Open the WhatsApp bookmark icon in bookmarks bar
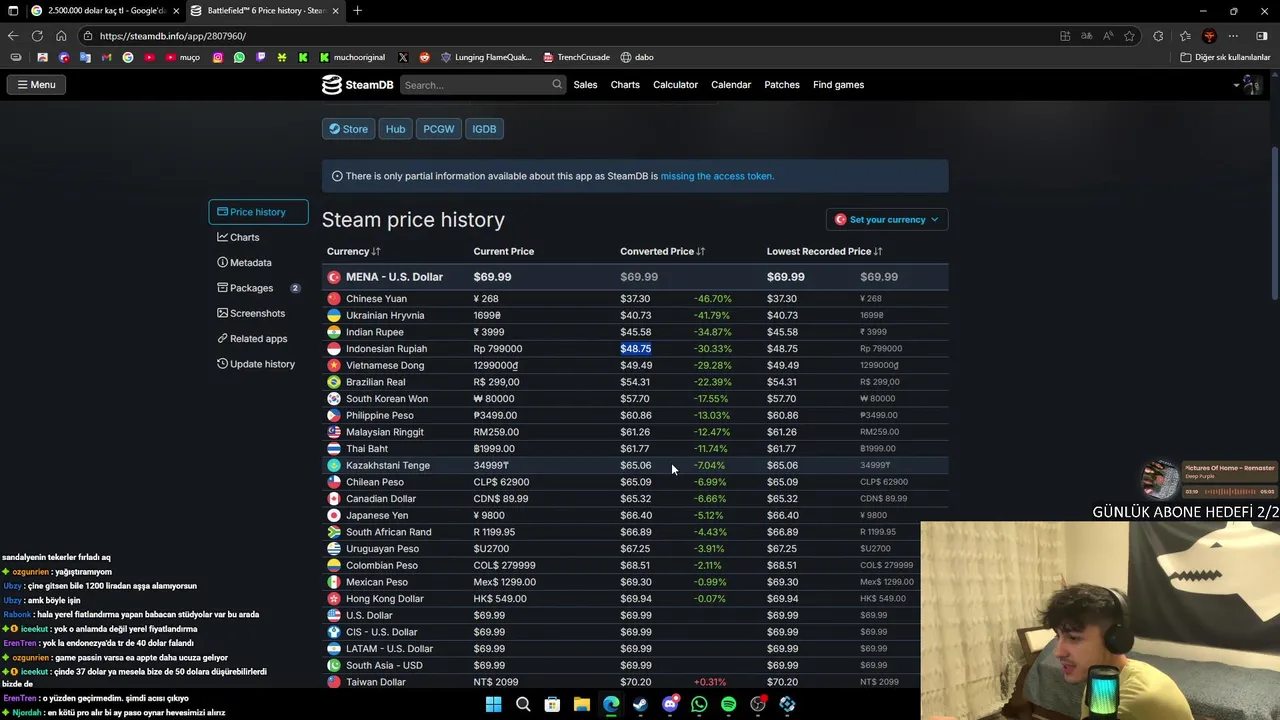Viewport: 1280px width, 720px height. pyautogui.click(x=239, y=58)
